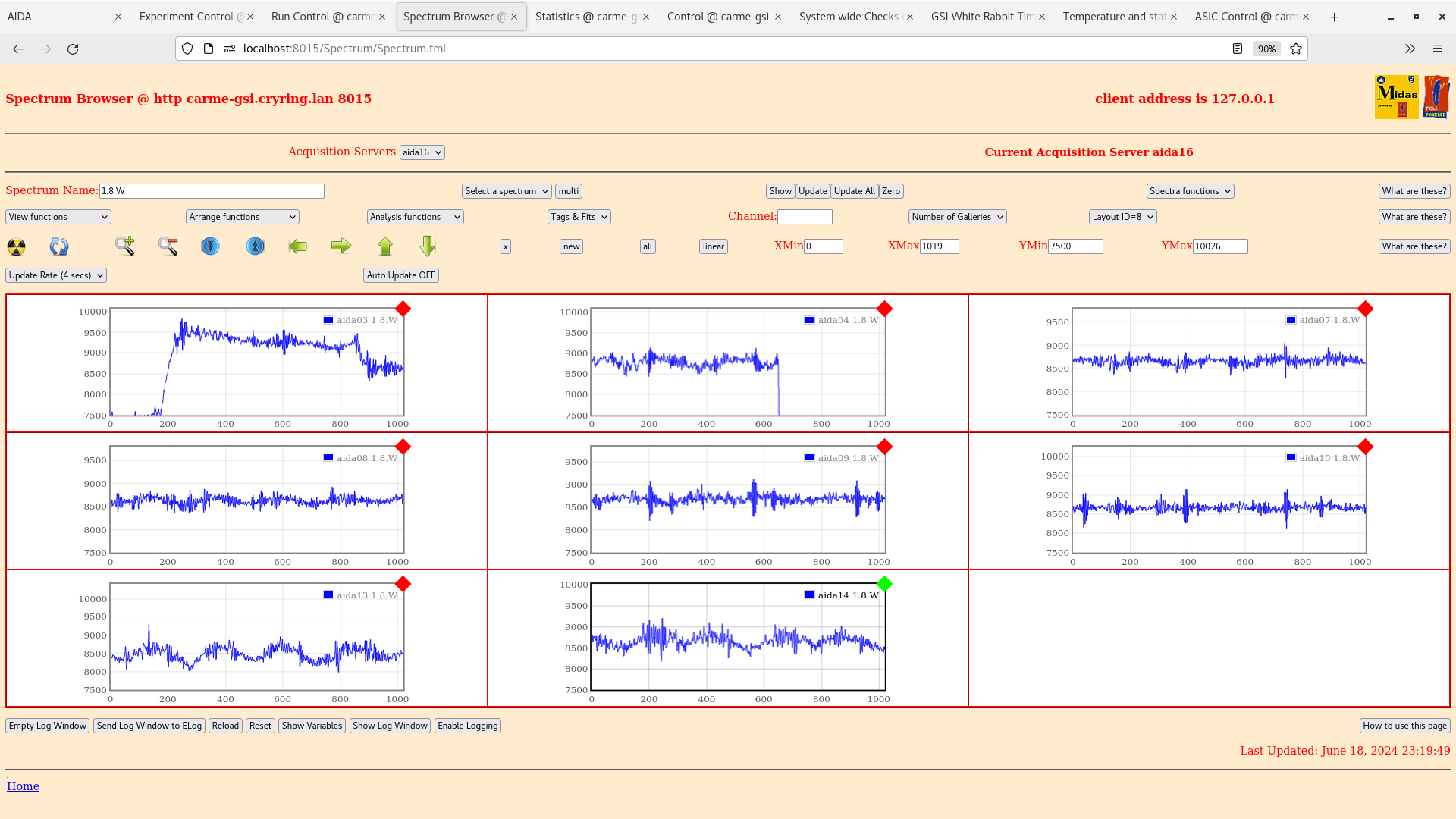Click the green left arrow navigation icon
The image size is (1456, 819).
coord(298,245)
